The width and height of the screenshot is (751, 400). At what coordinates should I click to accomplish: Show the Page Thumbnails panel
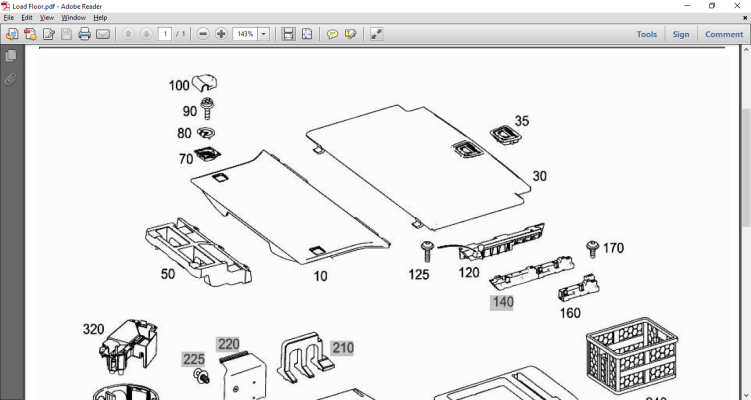click(11, 56)
